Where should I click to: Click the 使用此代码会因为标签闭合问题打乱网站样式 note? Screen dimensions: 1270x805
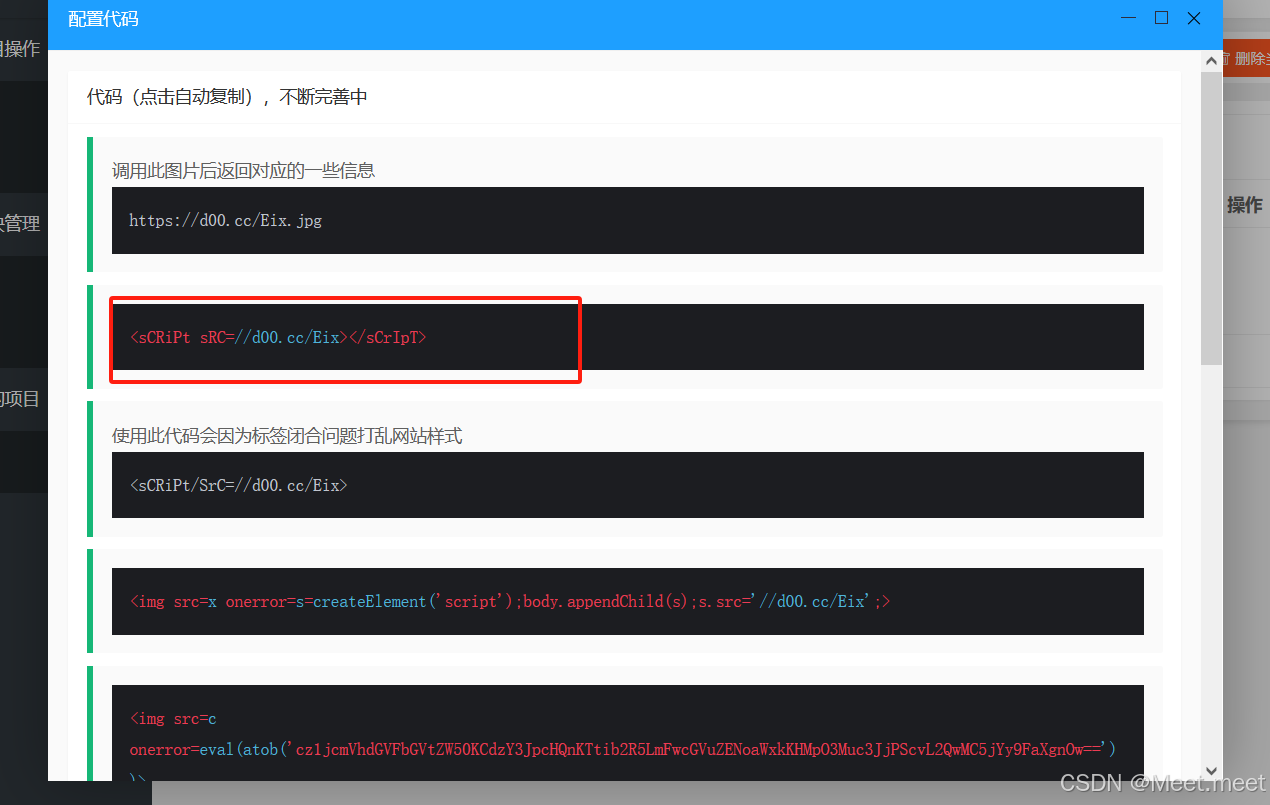[287, 436]
